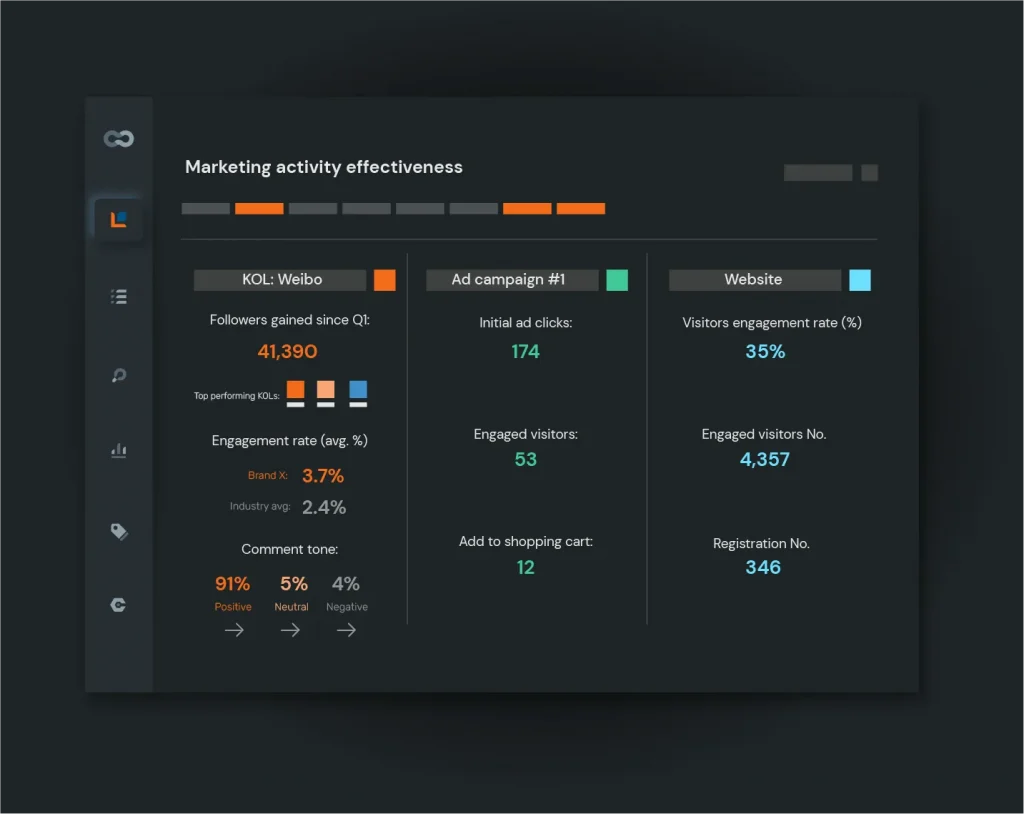Select the magnifier search icon in sidebar
The height and width of the screenshot is (814, 1024).
119,376
